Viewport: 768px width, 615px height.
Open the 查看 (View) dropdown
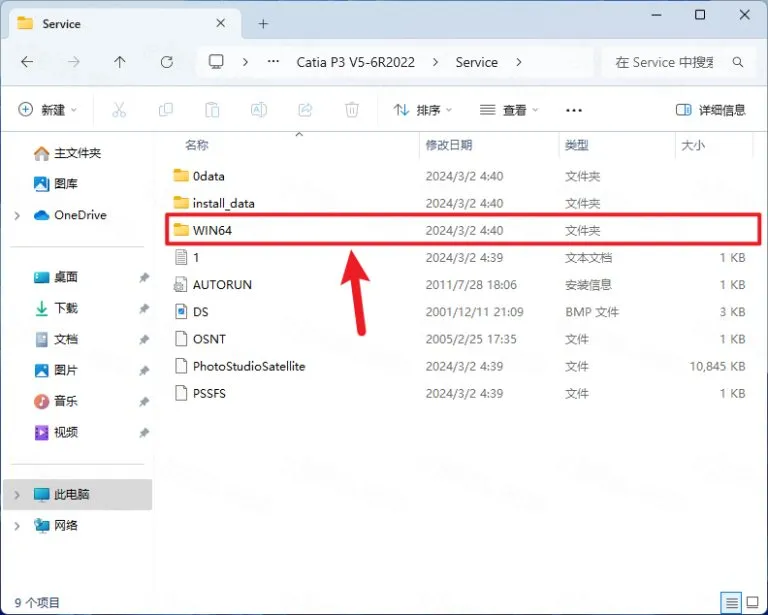(508, 110)
